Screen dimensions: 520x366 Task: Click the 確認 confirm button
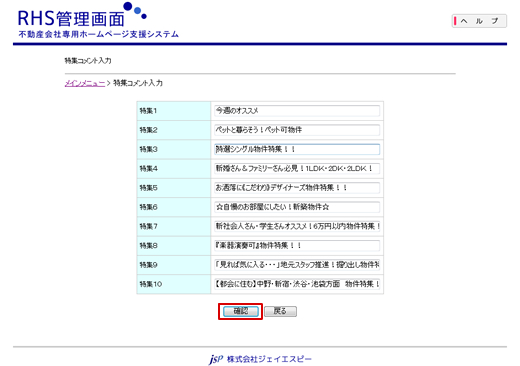pyautogui.click(x=241, y=311)
